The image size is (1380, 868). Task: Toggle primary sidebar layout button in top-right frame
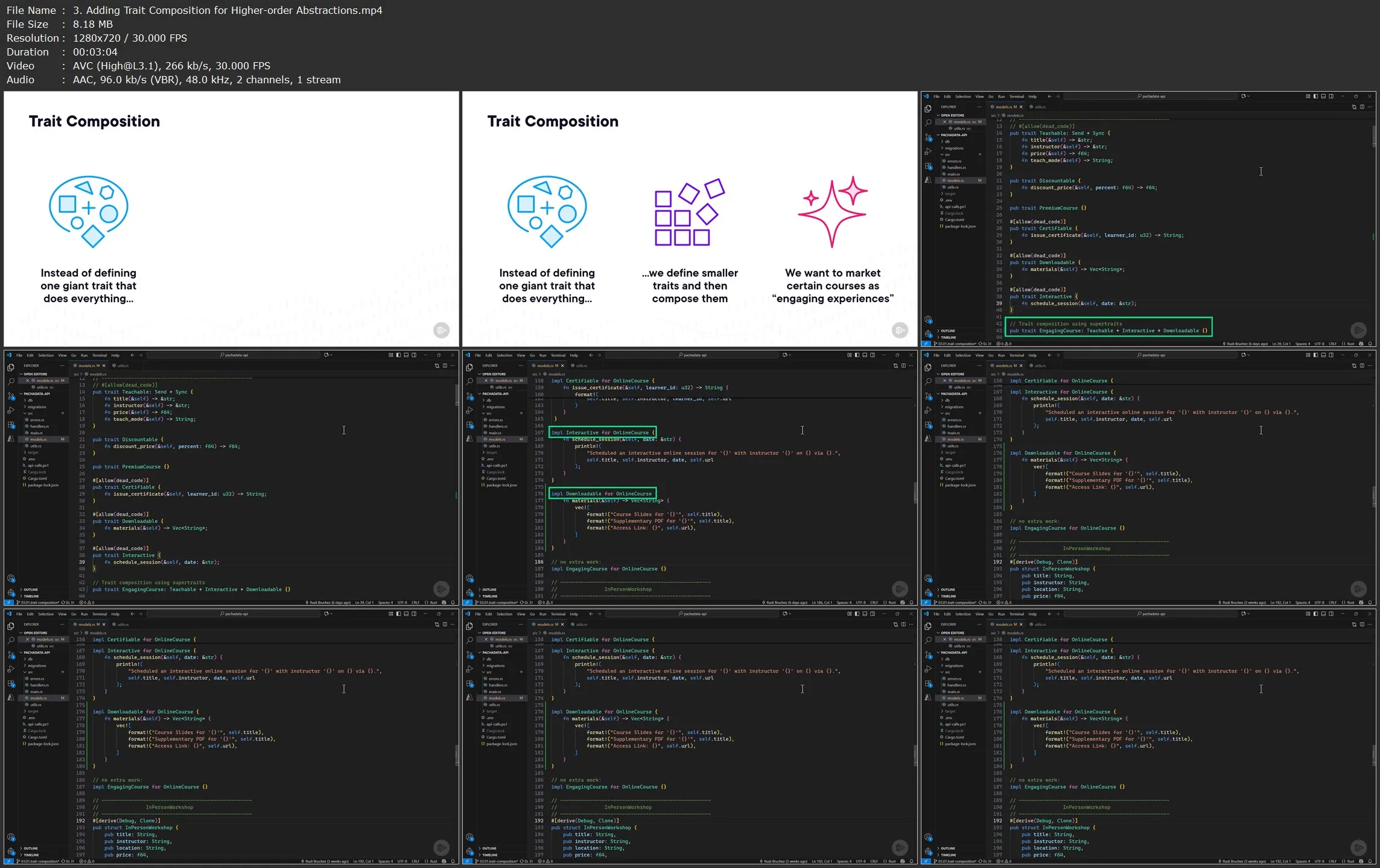click(1315, 97)
